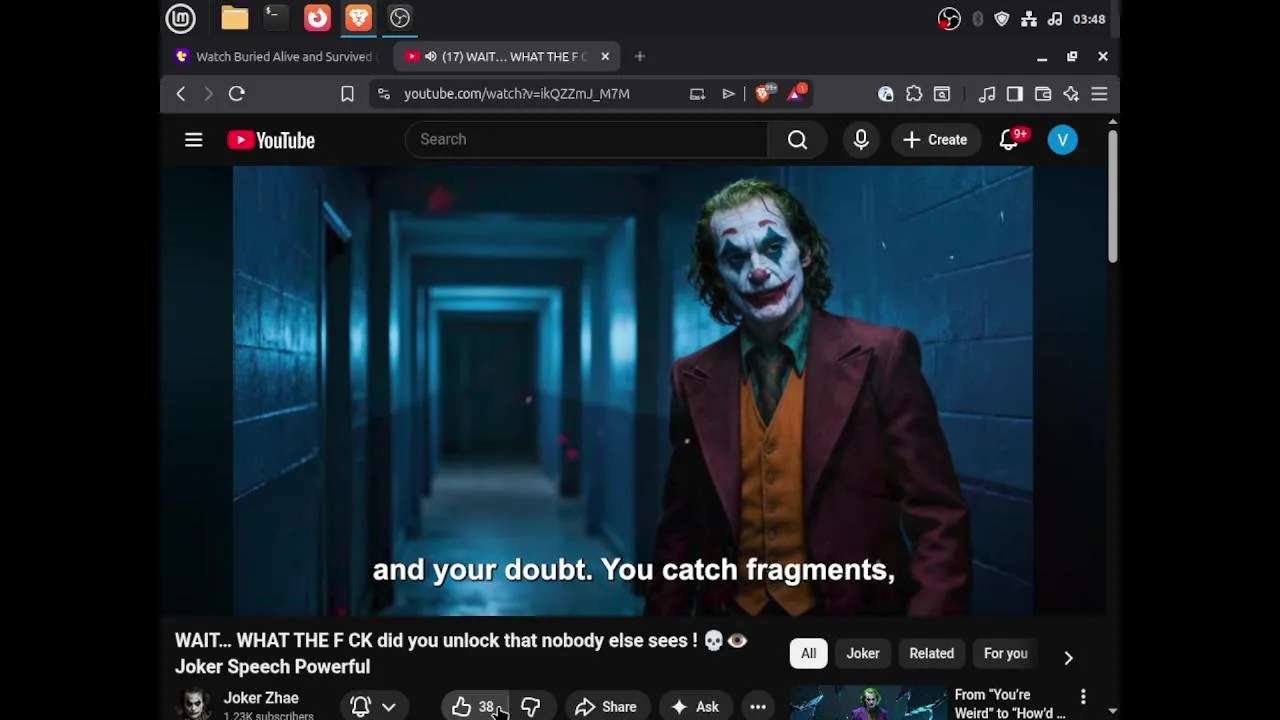Screen dimensions: 1280x720
Task: Go back to previous page
Action: click(x=181, y=94)
